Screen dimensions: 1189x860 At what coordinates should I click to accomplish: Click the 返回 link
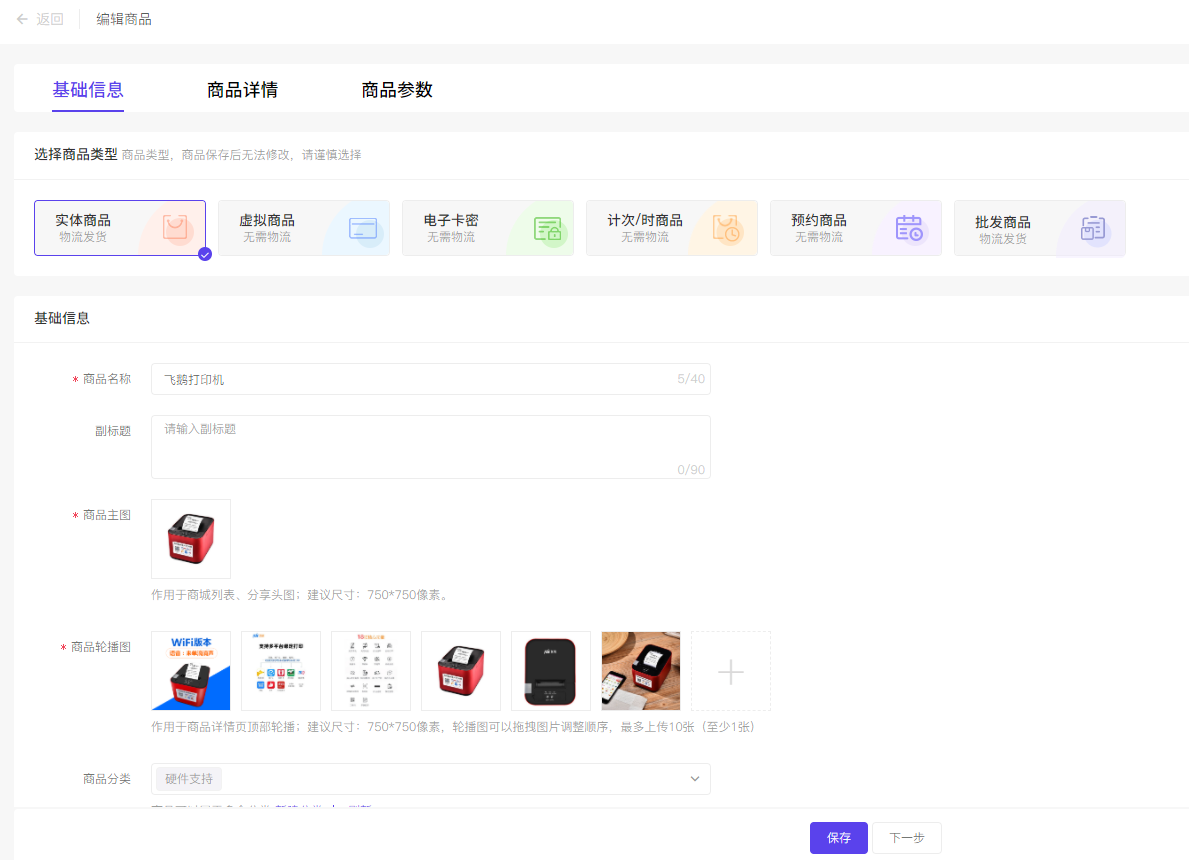50,19
